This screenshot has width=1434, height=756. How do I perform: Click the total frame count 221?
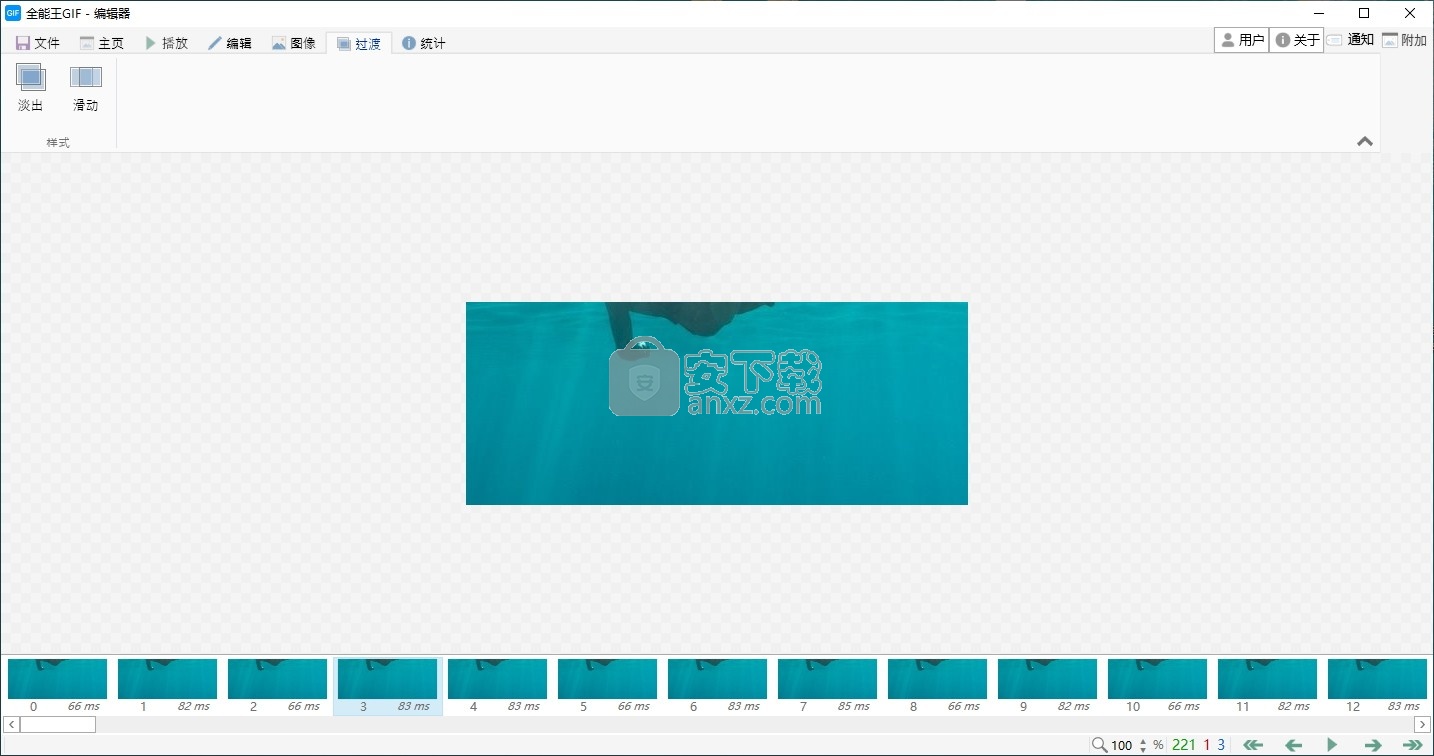(1184, 745)
